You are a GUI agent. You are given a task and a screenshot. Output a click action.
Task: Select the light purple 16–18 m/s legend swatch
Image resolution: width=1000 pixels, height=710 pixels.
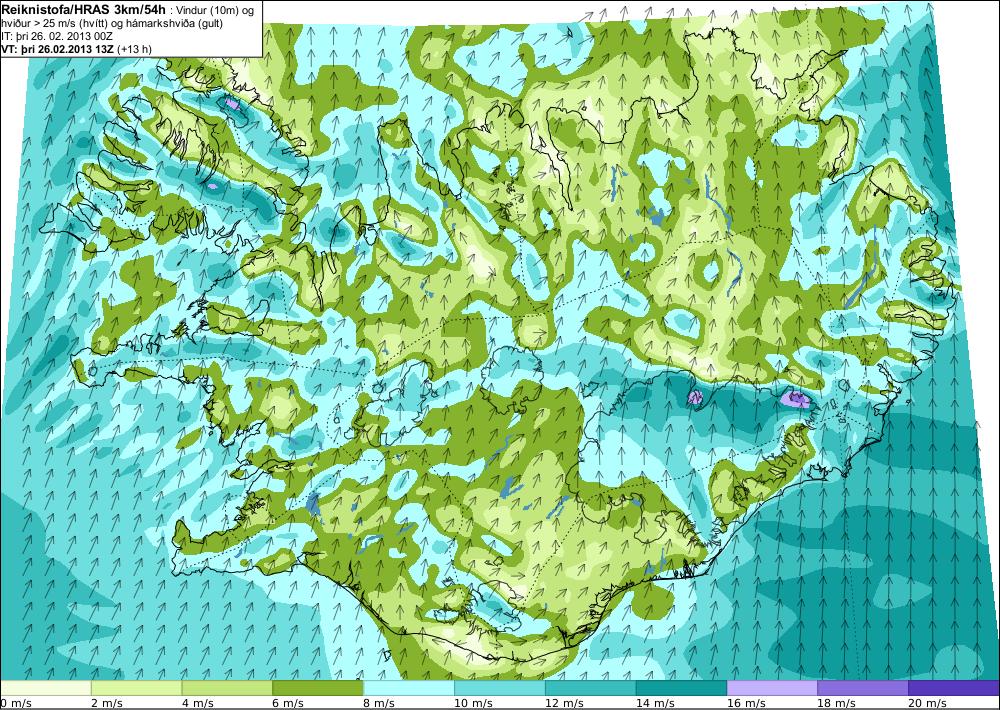772,688
